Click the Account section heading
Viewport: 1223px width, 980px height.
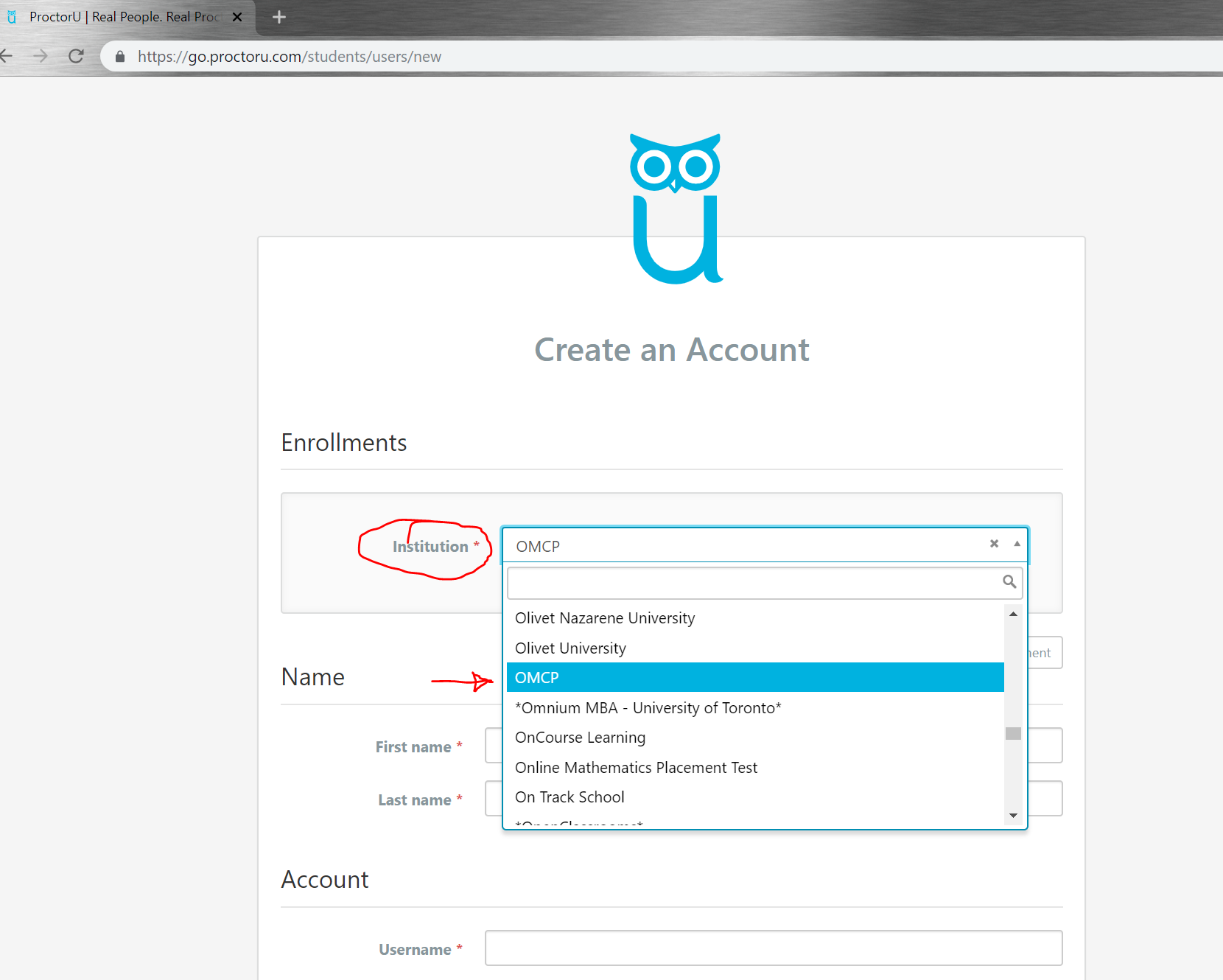point(325,880)
